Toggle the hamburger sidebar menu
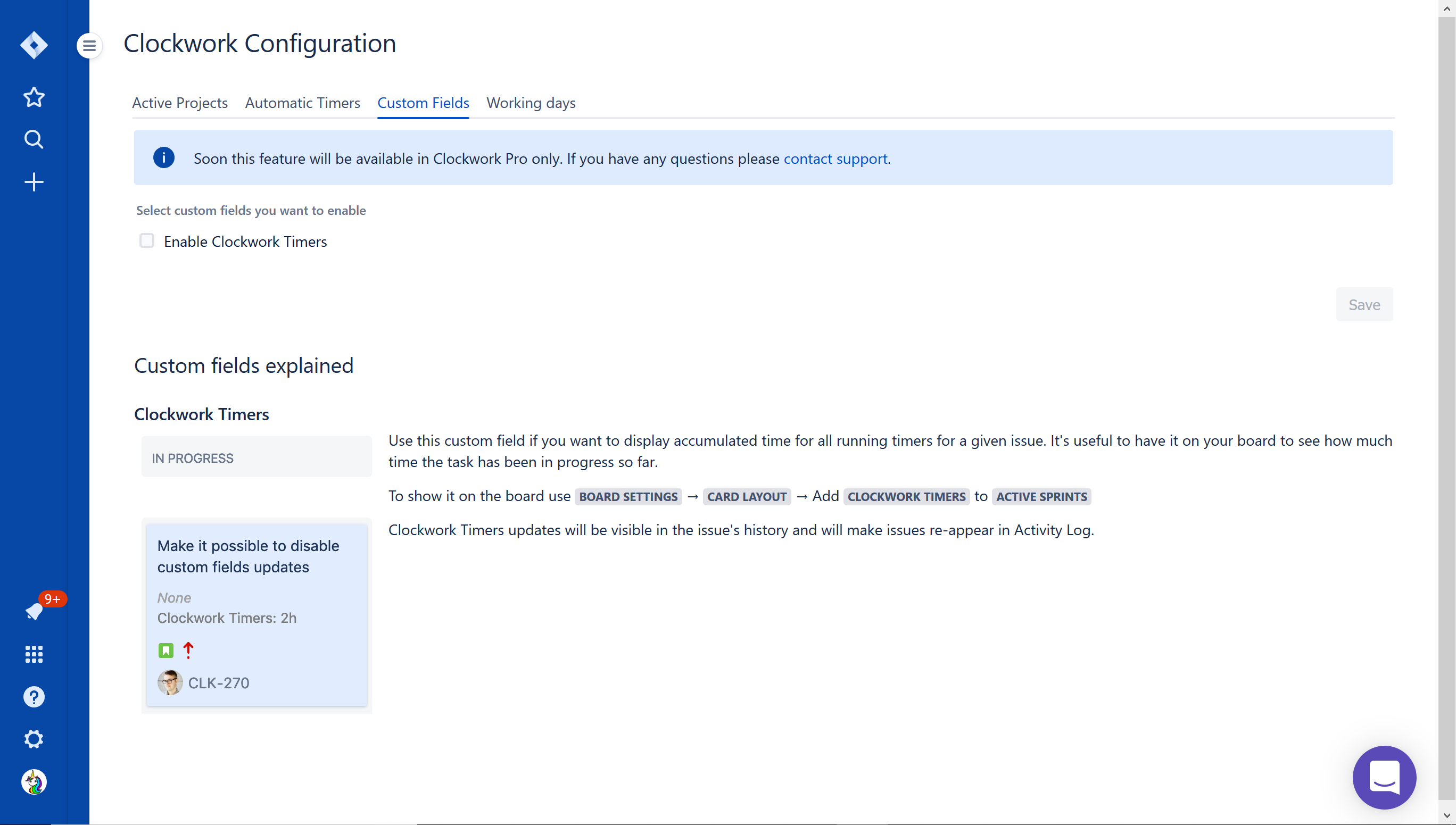The height and width of the screenshot is (825, 1456). (x=89, y=45)
